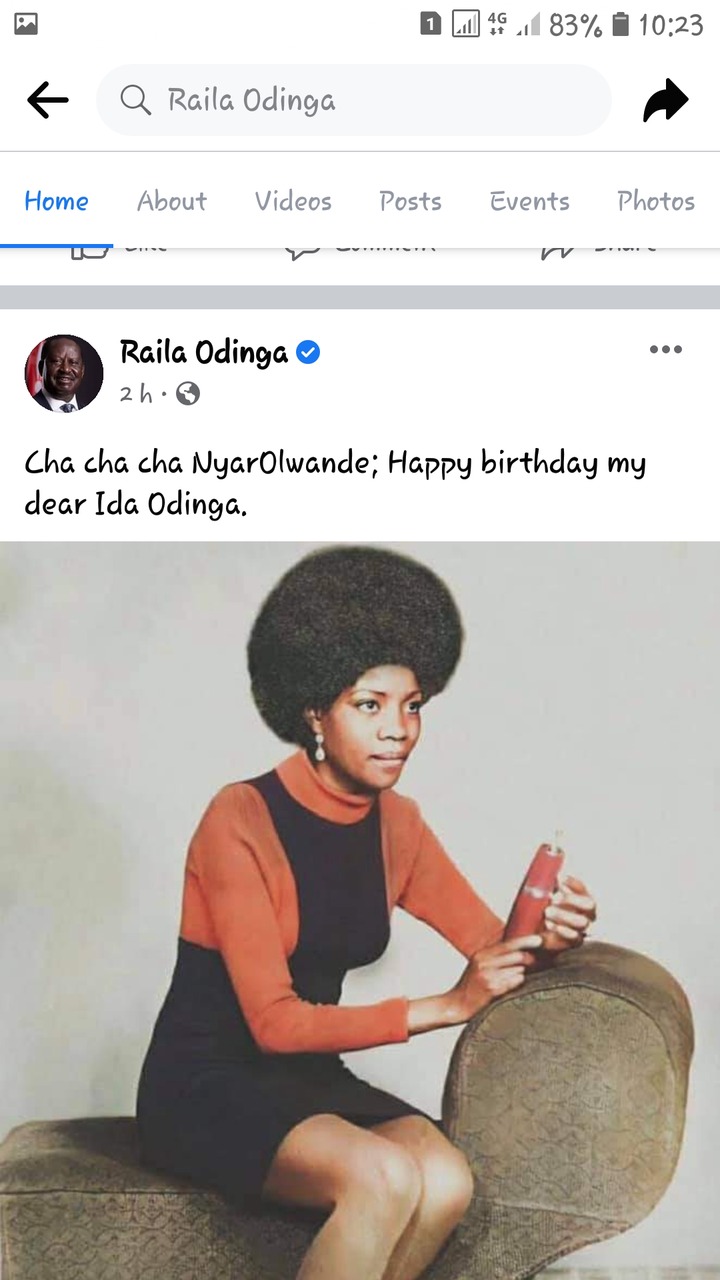The image size is (720, 1280).
Task: Select the Photos tab
Action: (x=656, y=201)
